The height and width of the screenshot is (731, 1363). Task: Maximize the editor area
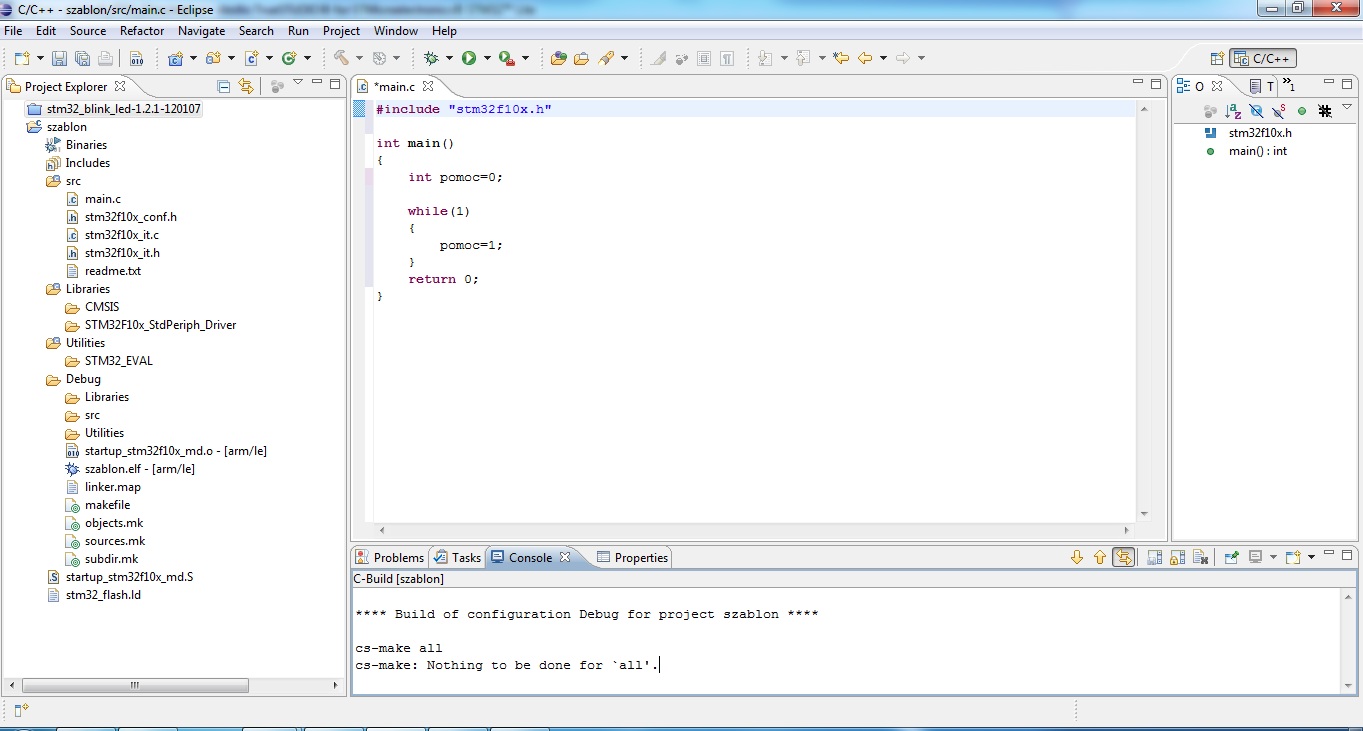pos(1156,84)
